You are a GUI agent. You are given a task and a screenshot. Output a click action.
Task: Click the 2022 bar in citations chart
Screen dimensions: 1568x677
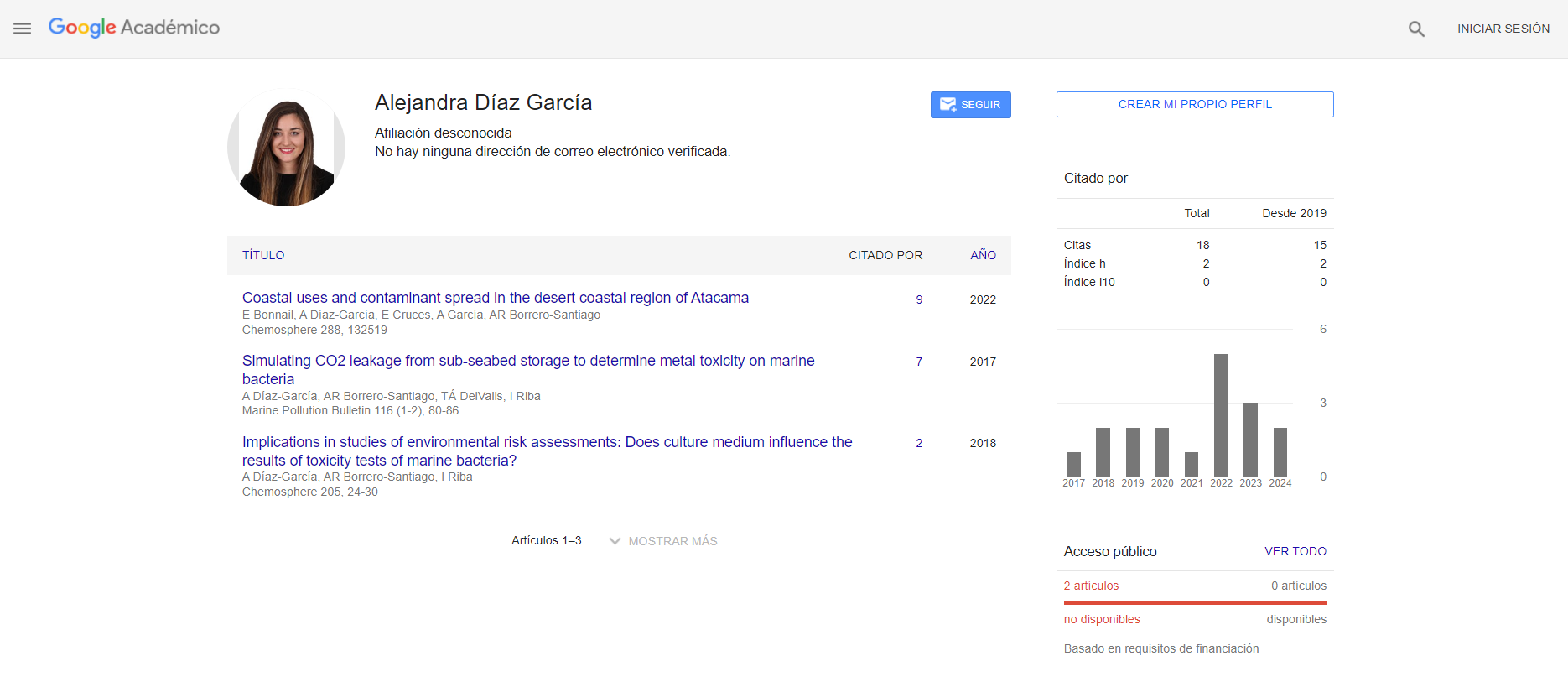click(x=1221, y=415)
